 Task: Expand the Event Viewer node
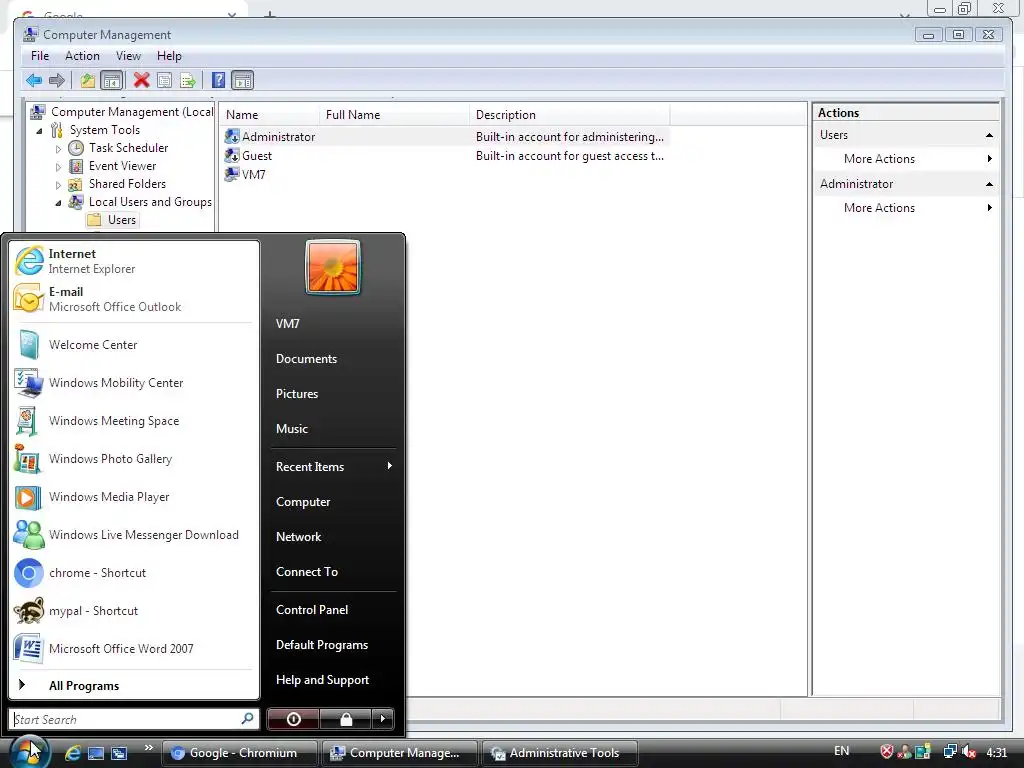(58, 167)
